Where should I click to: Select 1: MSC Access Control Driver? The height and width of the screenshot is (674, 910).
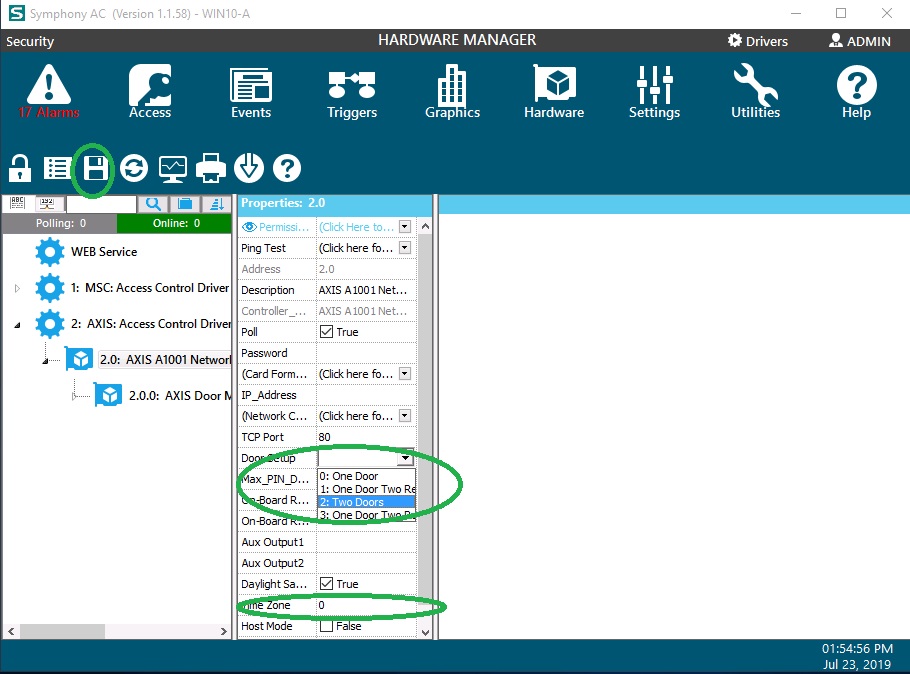[x=150, y=288]
